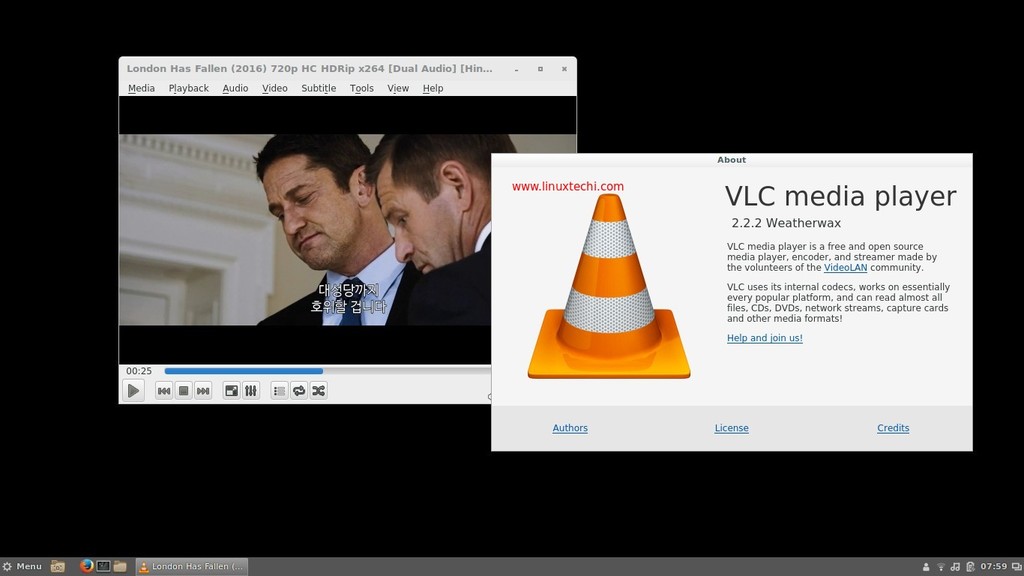Open the wireless network tray icon
The image size is (1024, 576).
pyautogui.click(x=941, y=567)
